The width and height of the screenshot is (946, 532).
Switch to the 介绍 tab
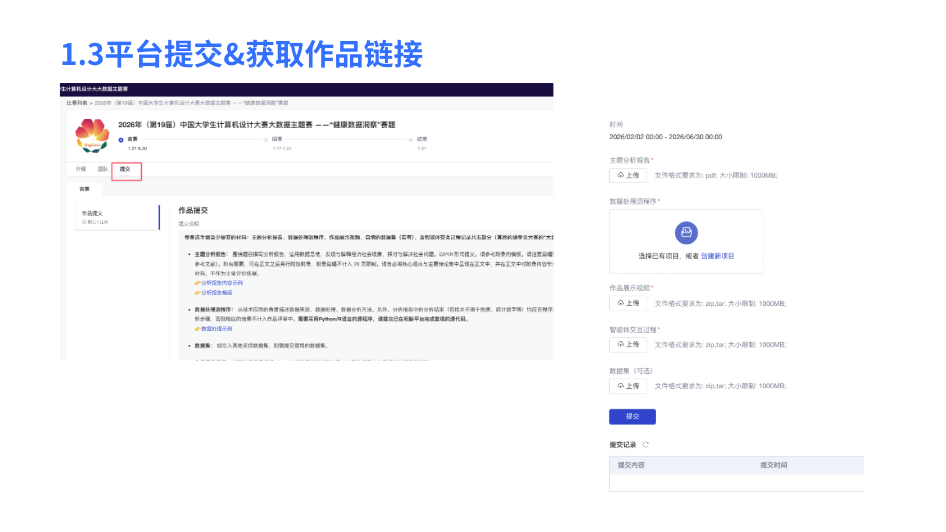pyautogui.click(x=81, y=170)
